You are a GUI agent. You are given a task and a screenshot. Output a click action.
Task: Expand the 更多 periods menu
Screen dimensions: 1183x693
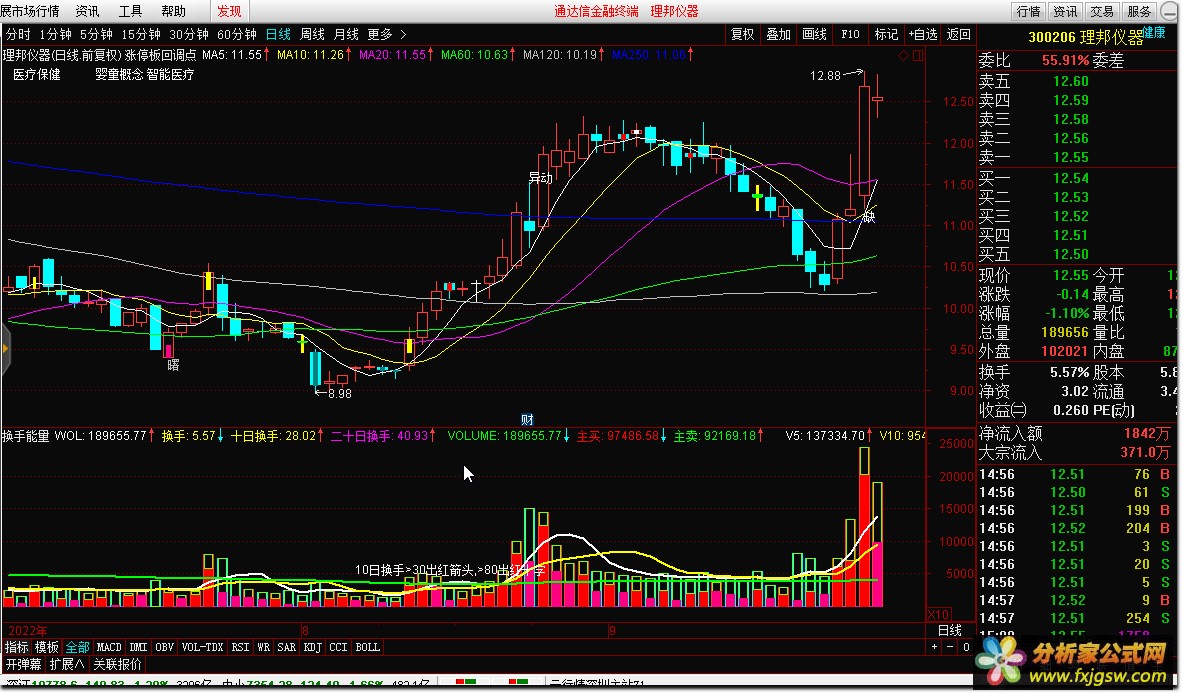pos(380,35)
